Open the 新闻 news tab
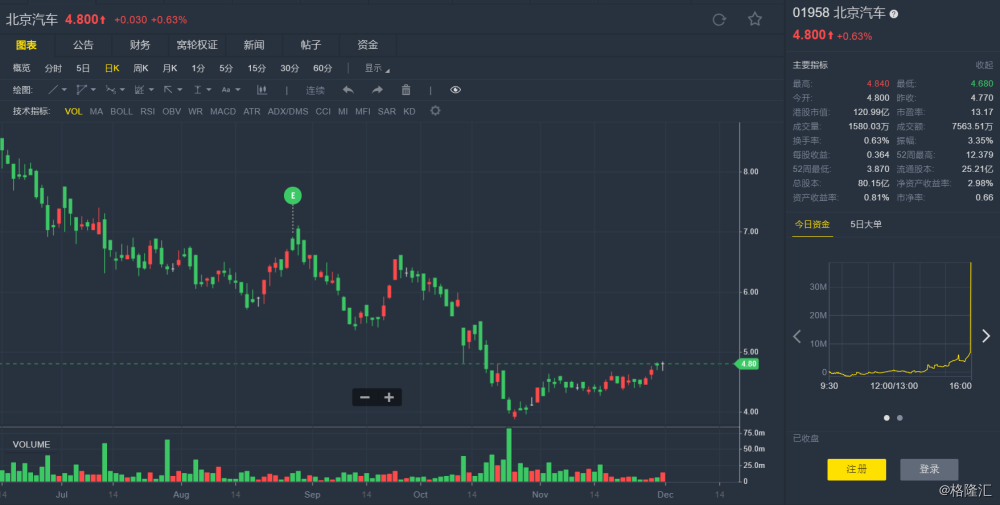Viewport: 1000px width, 505px height. 254,45
